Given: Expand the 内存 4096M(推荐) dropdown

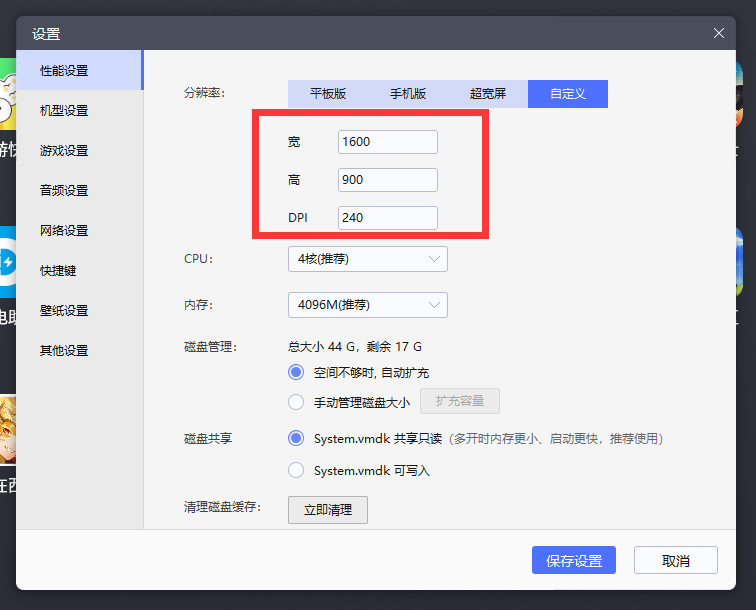Looking at the screenshot, I should click(368, 305).
